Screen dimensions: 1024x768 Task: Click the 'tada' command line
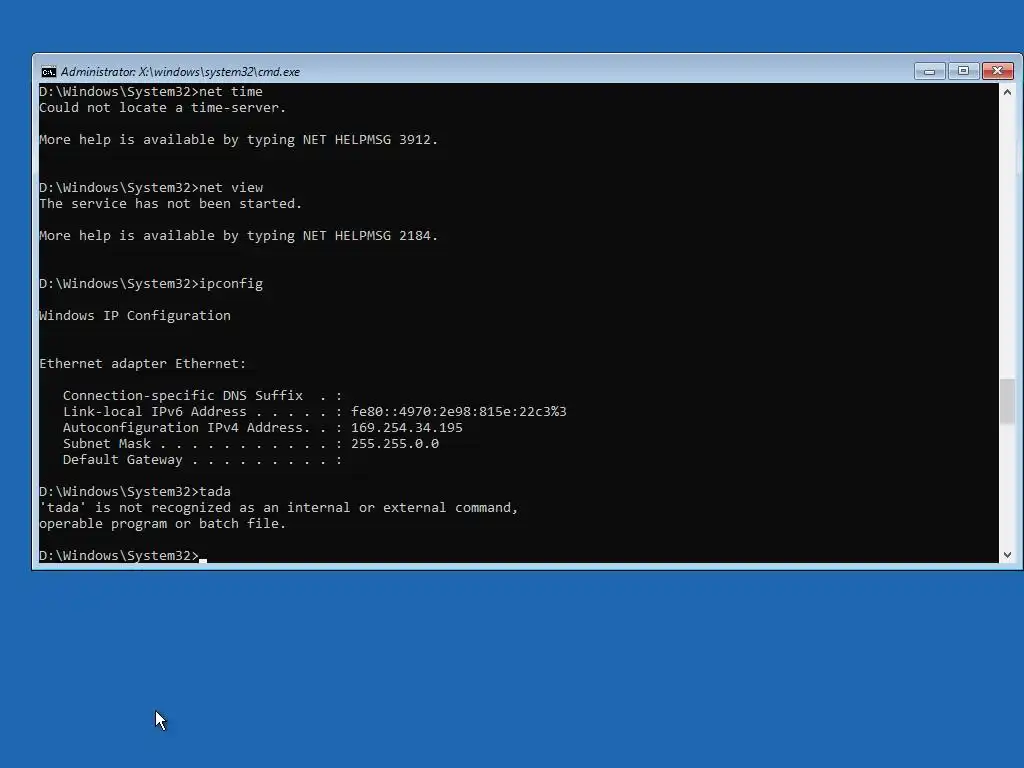[x=135, y=492]
